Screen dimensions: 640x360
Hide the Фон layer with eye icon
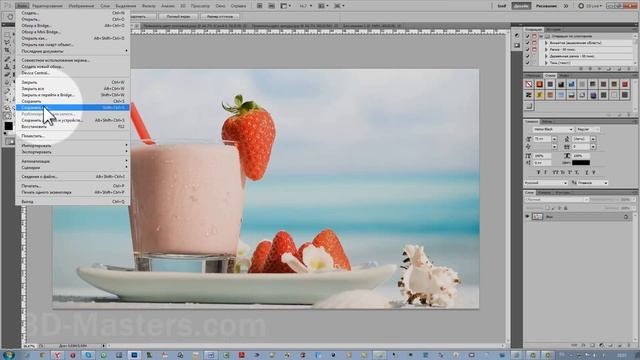click(527, 217)
